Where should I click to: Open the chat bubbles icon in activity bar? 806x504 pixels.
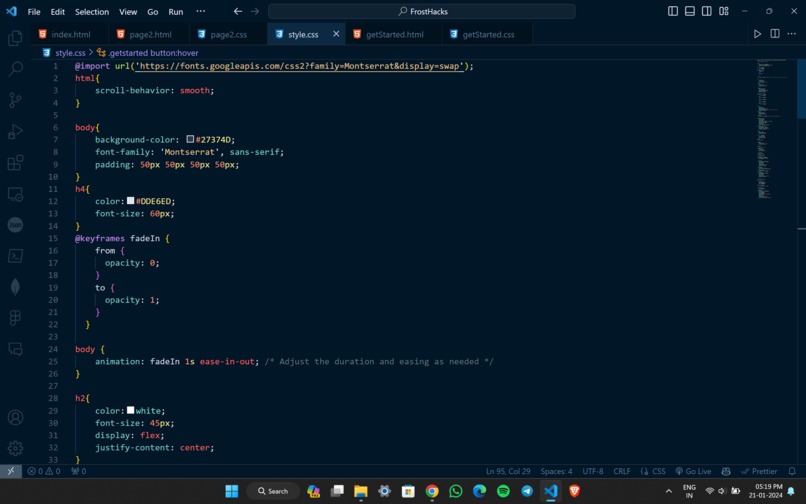coord(15,349)
